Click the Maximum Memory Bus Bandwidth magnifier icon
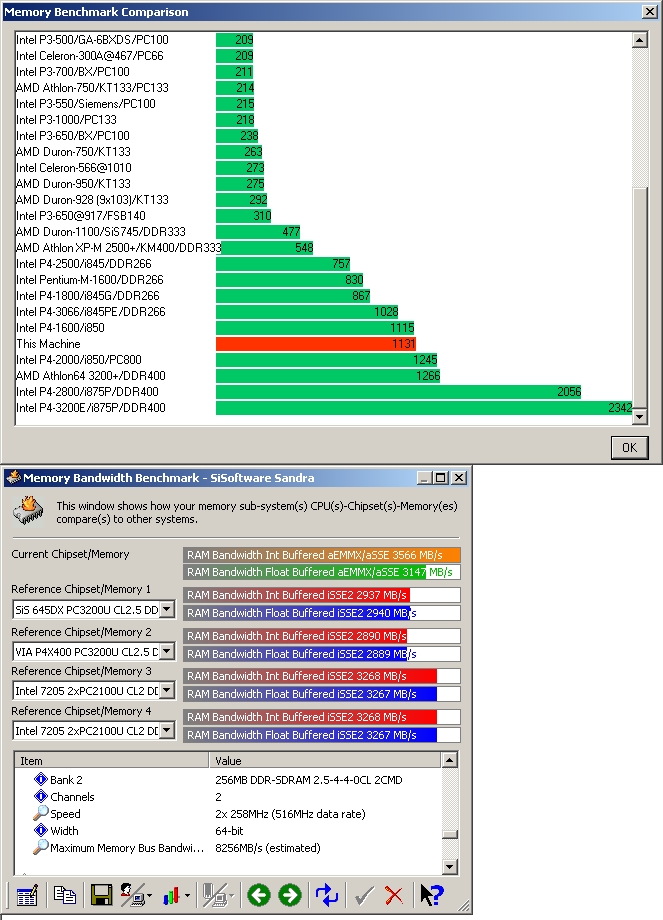Screen dimensions: 663x920 pyautogui.click(x=40, y=847)
